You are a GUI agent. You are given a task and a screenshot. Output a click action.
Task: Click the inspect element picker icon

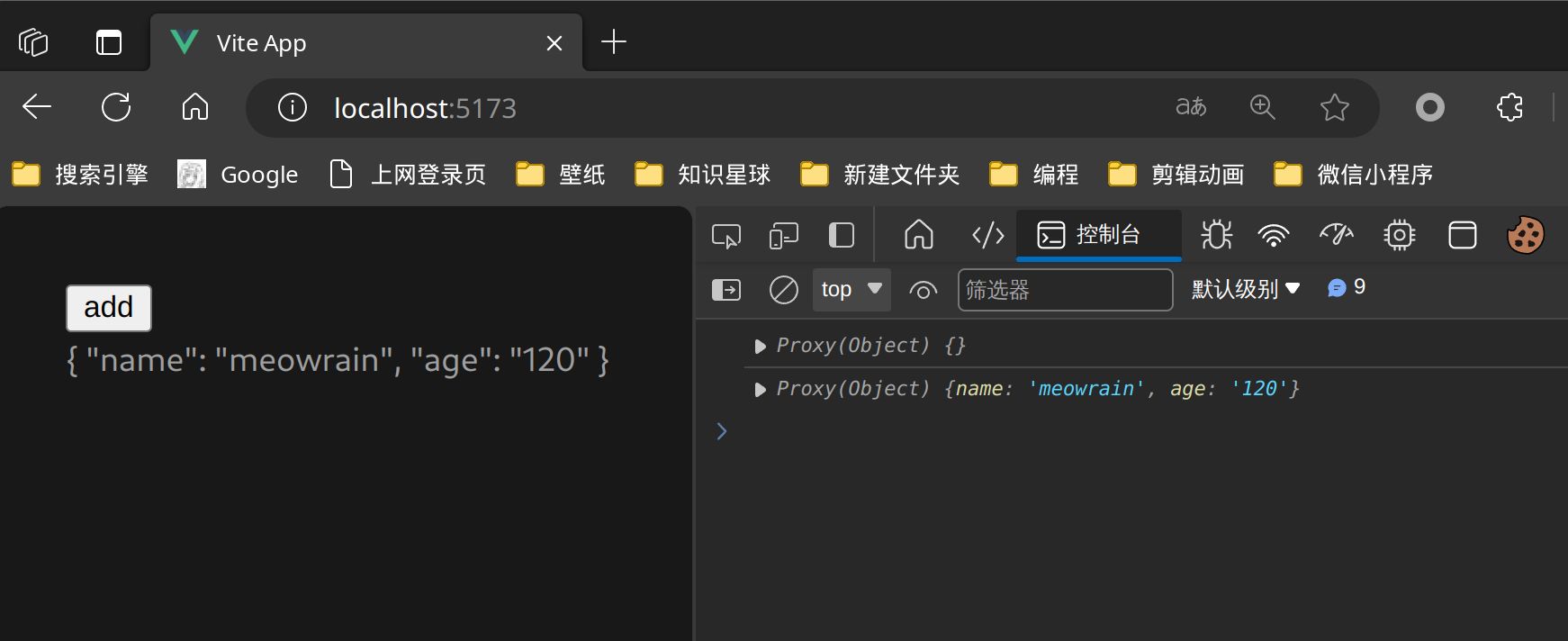(725, 236)
